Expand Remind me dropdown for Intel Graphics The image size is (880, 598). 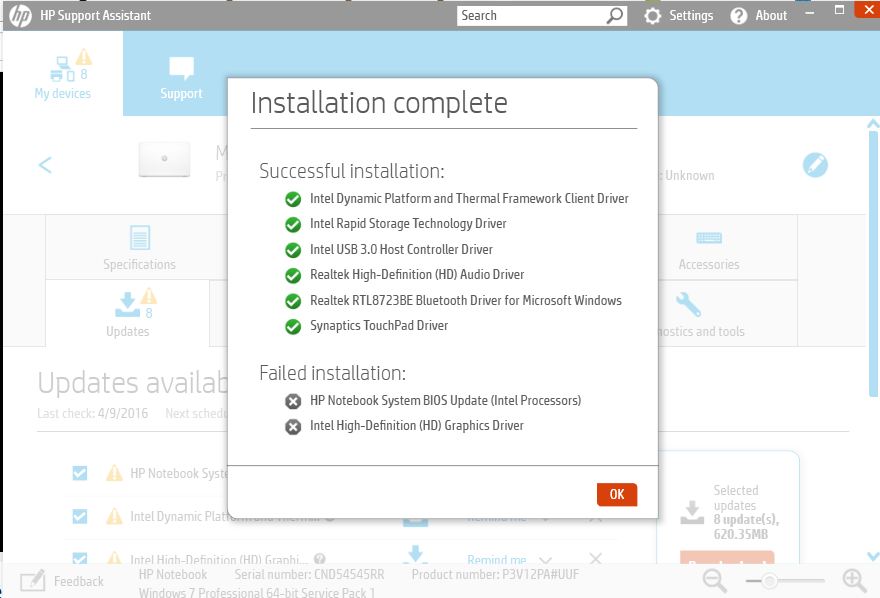(546, 560)
